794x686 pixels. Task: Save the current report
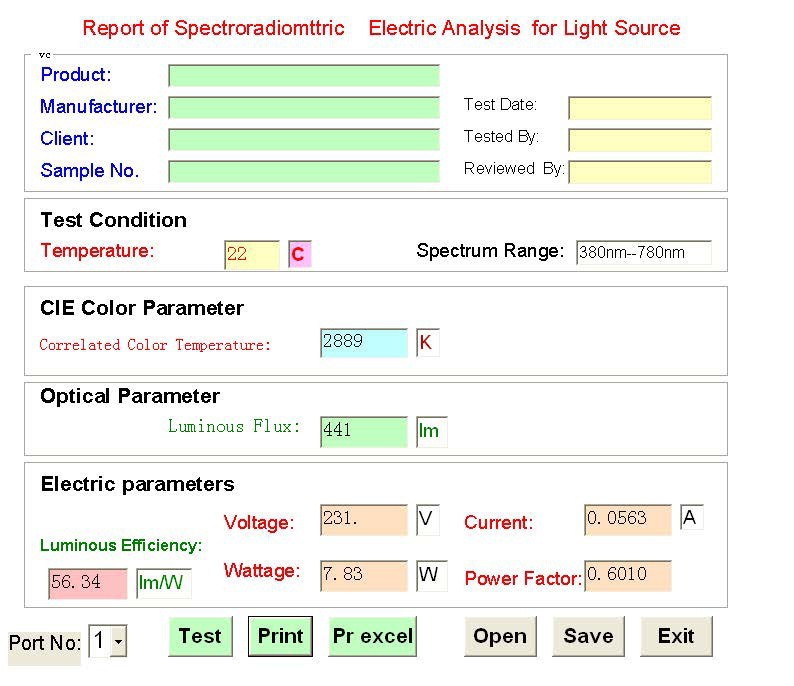click(x=588, y=636)
